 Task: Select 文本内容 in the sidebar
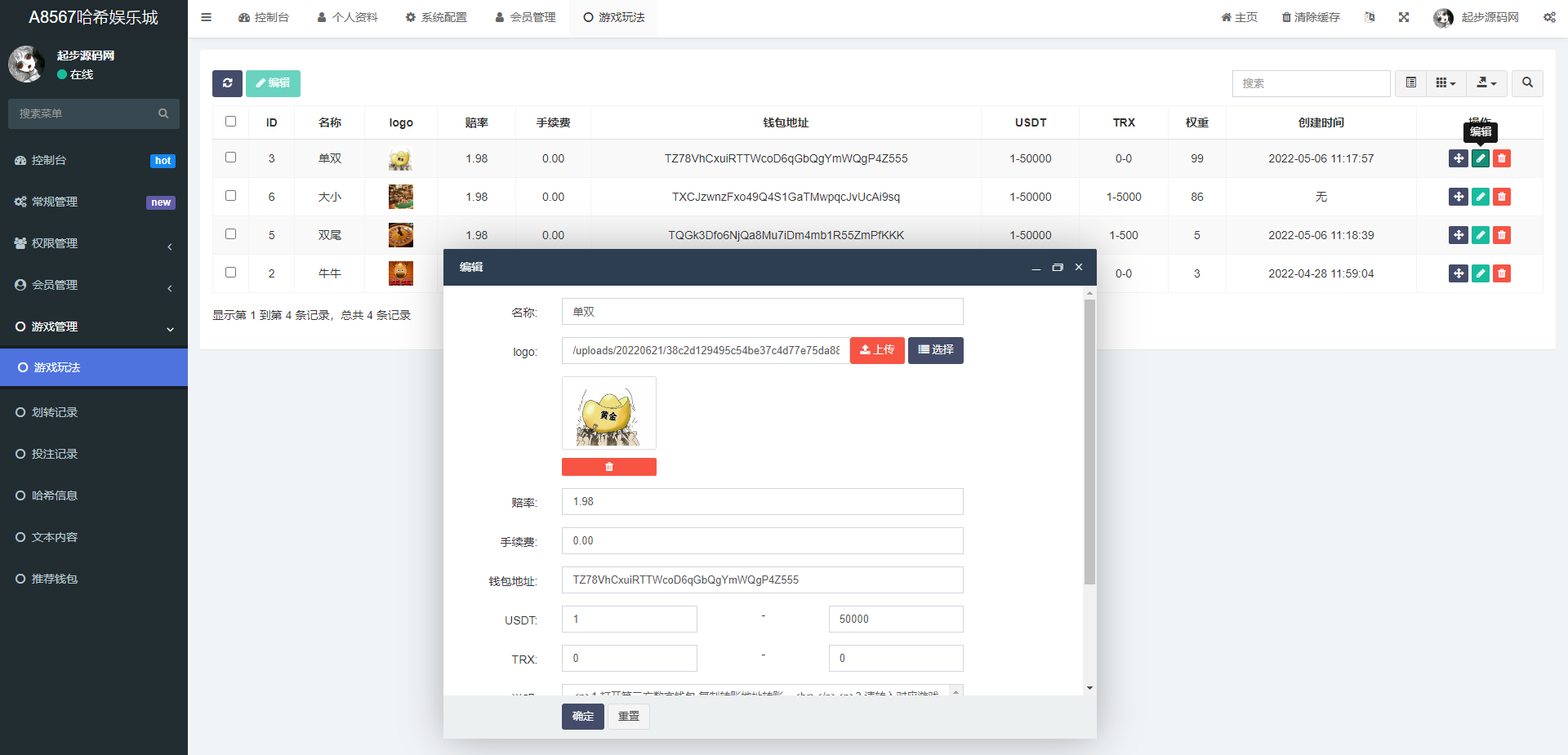click(94, 537)
